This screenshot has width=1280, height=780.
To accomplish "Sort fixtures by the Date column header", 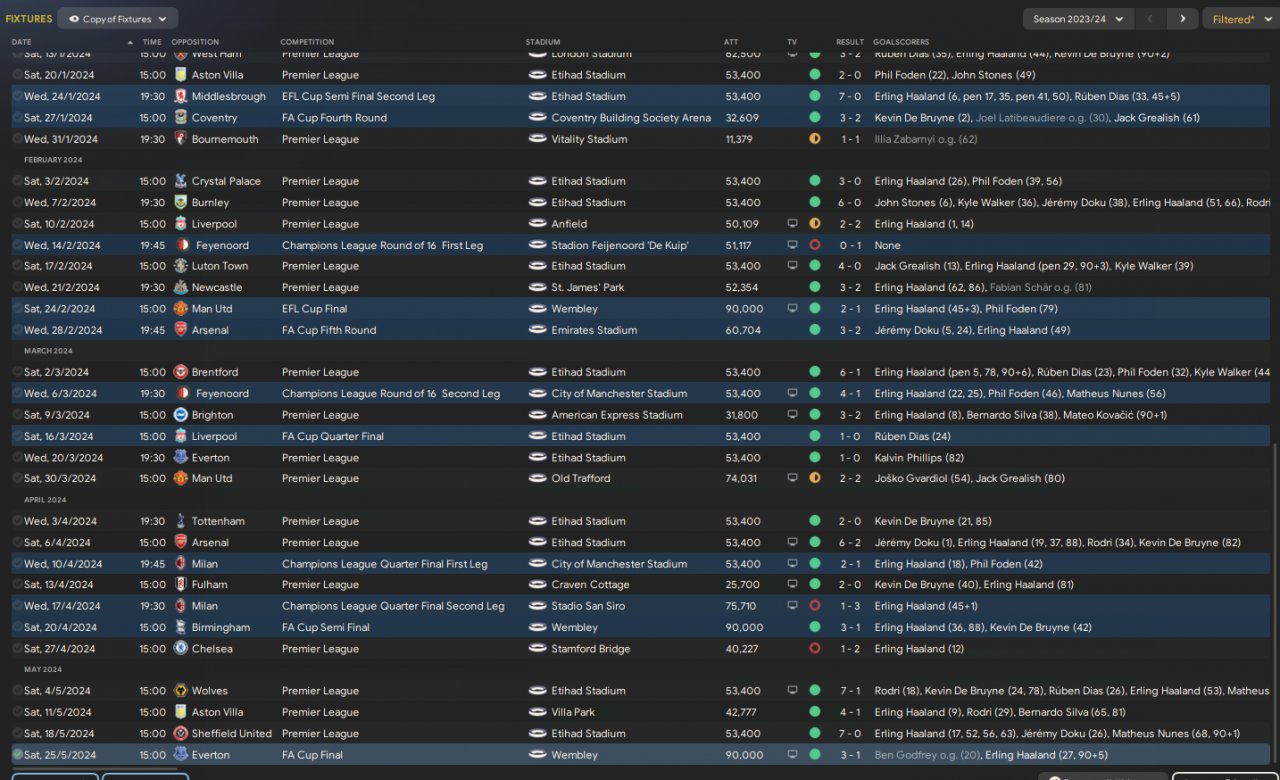I will coord(21,42).
